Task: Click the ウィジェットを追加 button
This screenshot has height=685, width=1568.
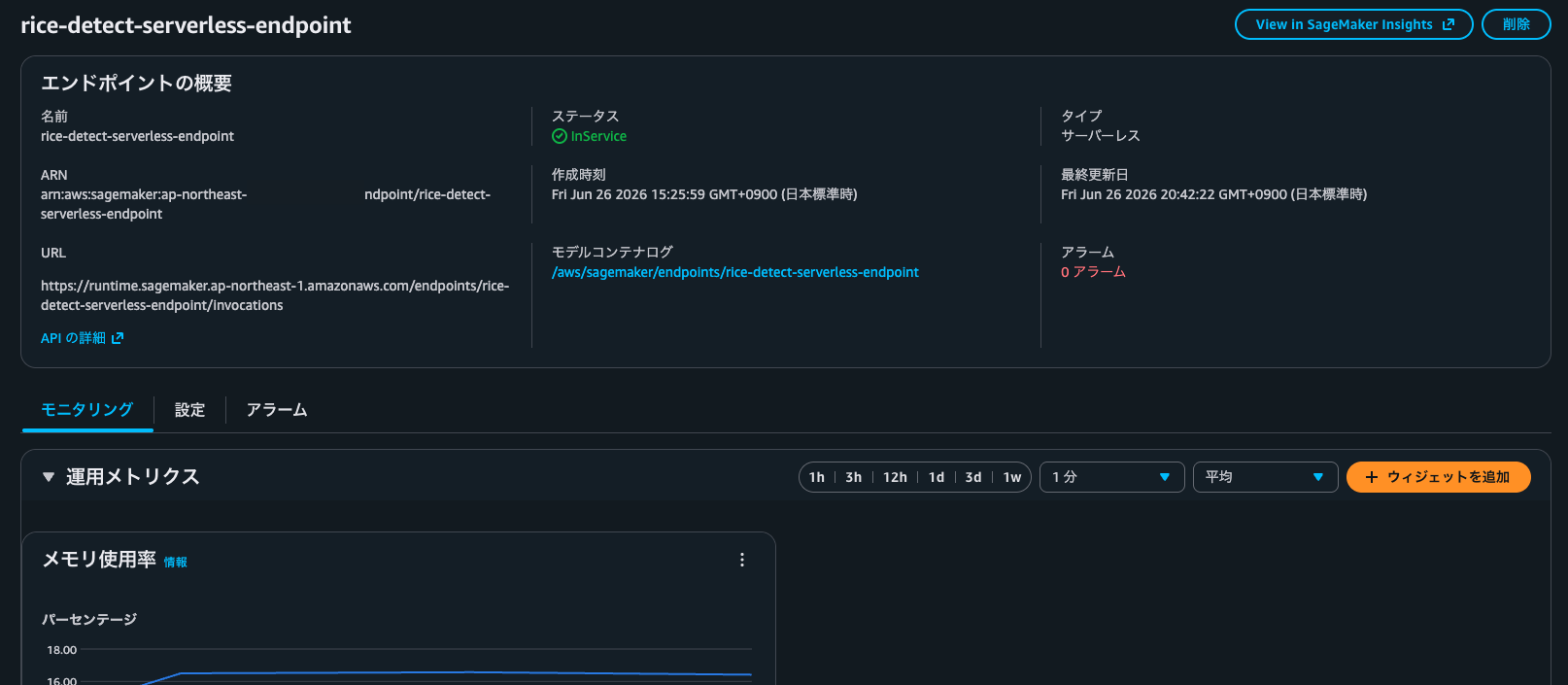Action: pyautogui.click(x=1438, y=477)
